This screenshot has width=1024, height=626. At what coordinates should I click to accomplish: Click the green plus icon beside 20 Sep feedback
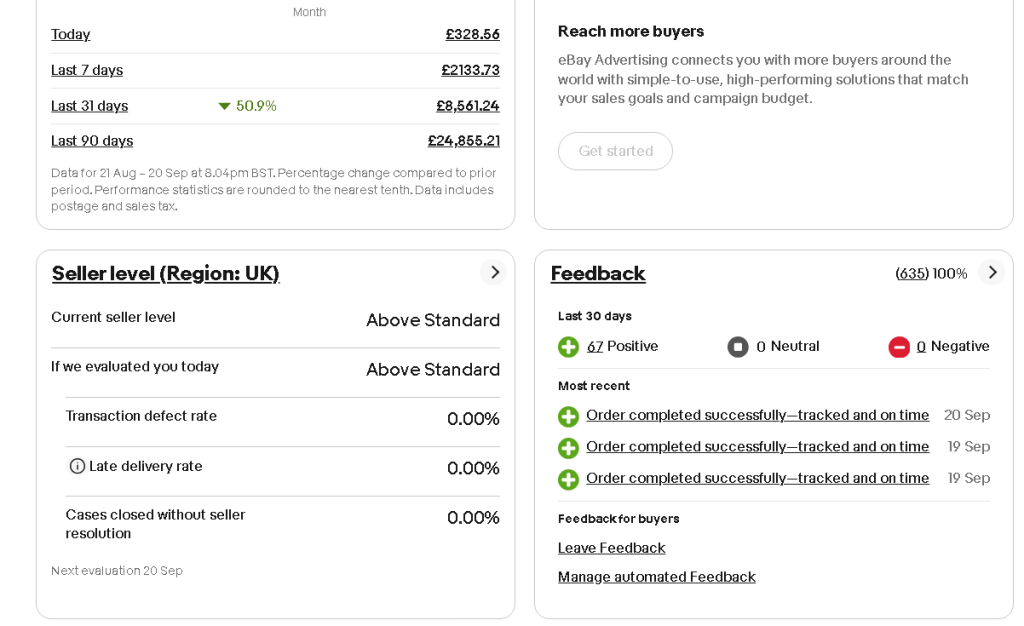[568, 416]
